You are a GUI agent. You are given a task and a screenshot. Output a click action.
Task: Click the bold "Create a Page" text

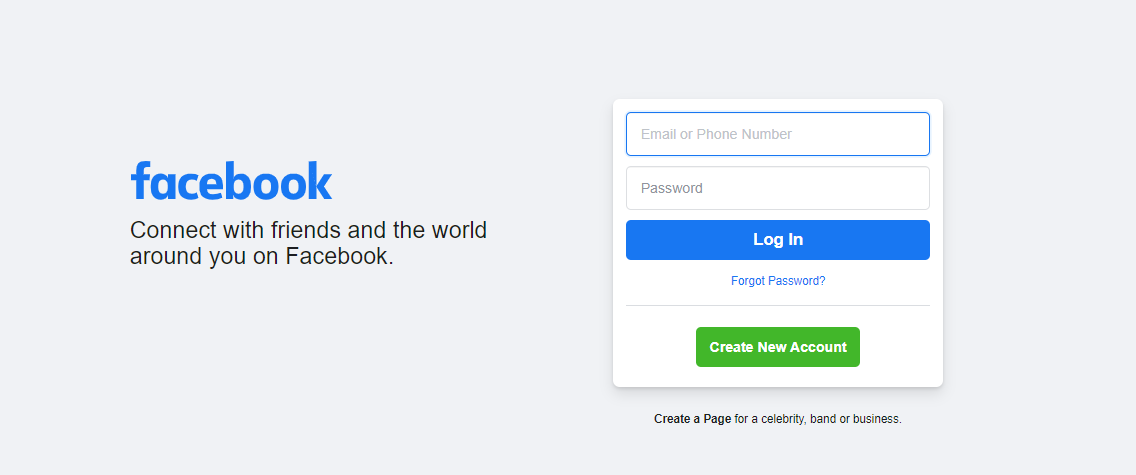click(x=693, y=419)
